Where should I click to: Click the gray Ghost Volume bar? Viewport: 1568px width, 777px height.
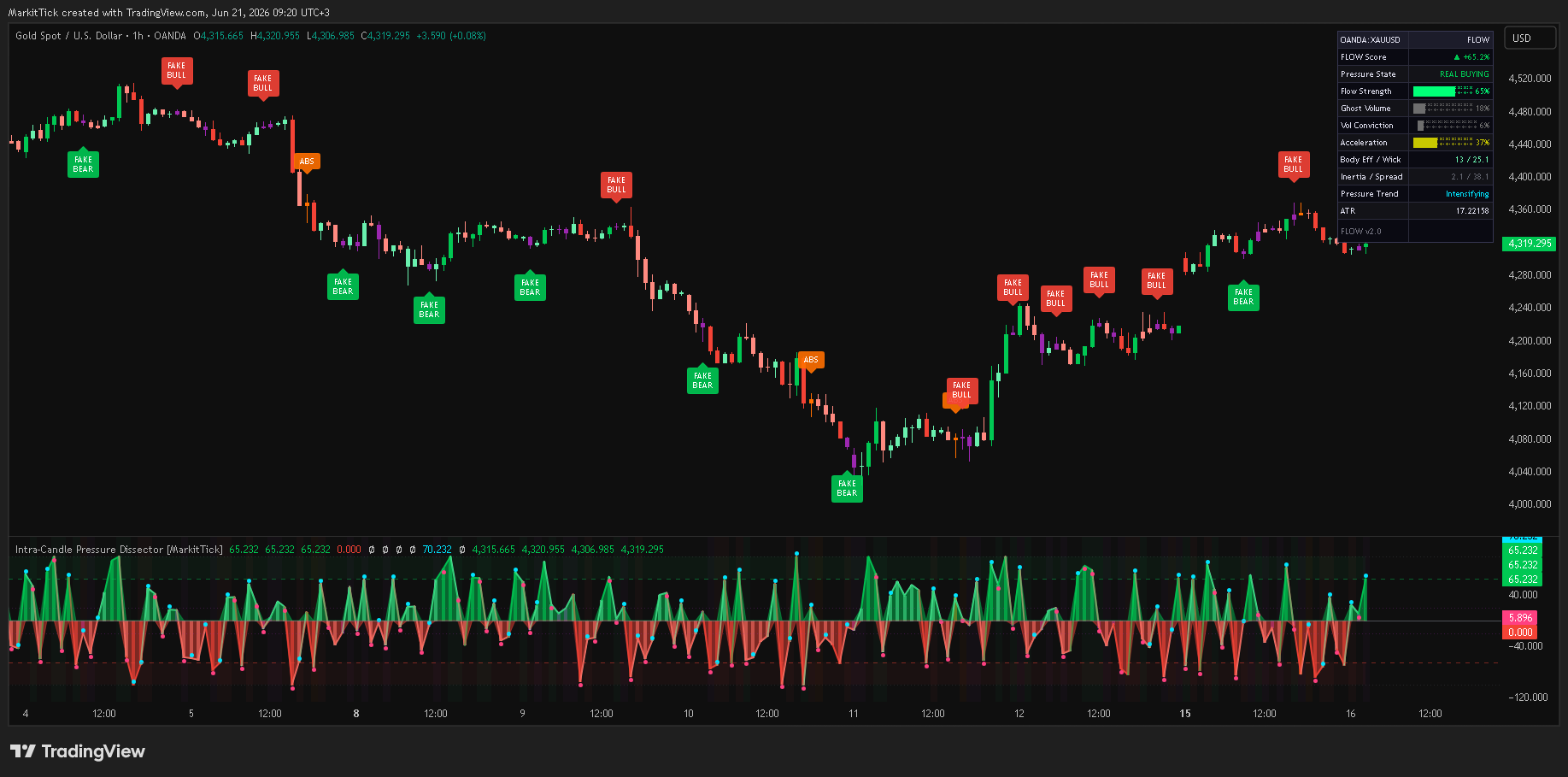(1419, 109)
